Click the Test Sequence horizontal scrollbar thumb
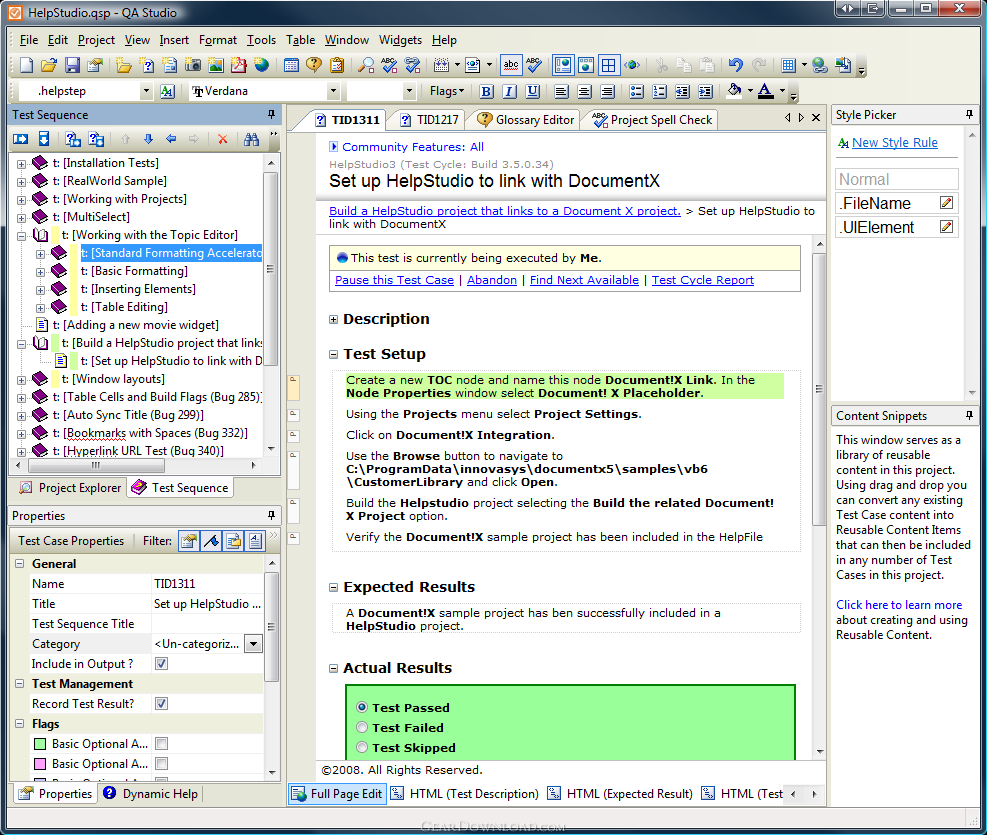 [96, 466]
